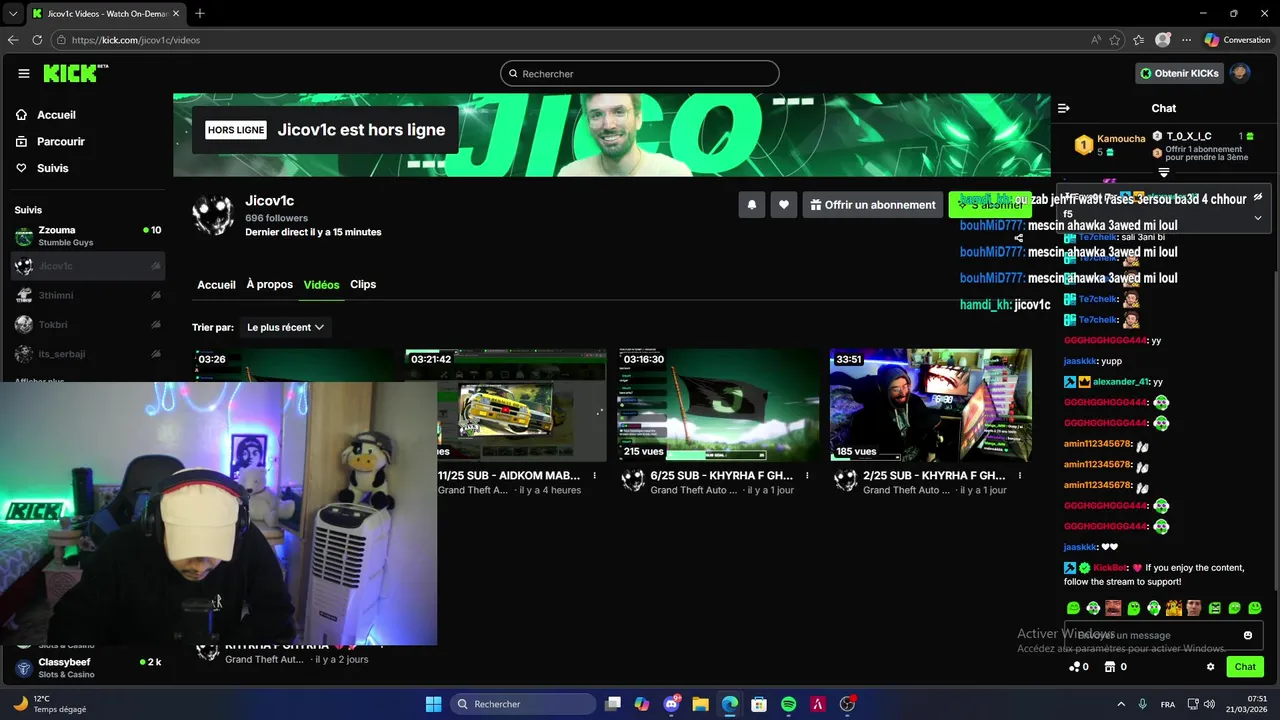Open Discord from the taskbar

point(671,704)
